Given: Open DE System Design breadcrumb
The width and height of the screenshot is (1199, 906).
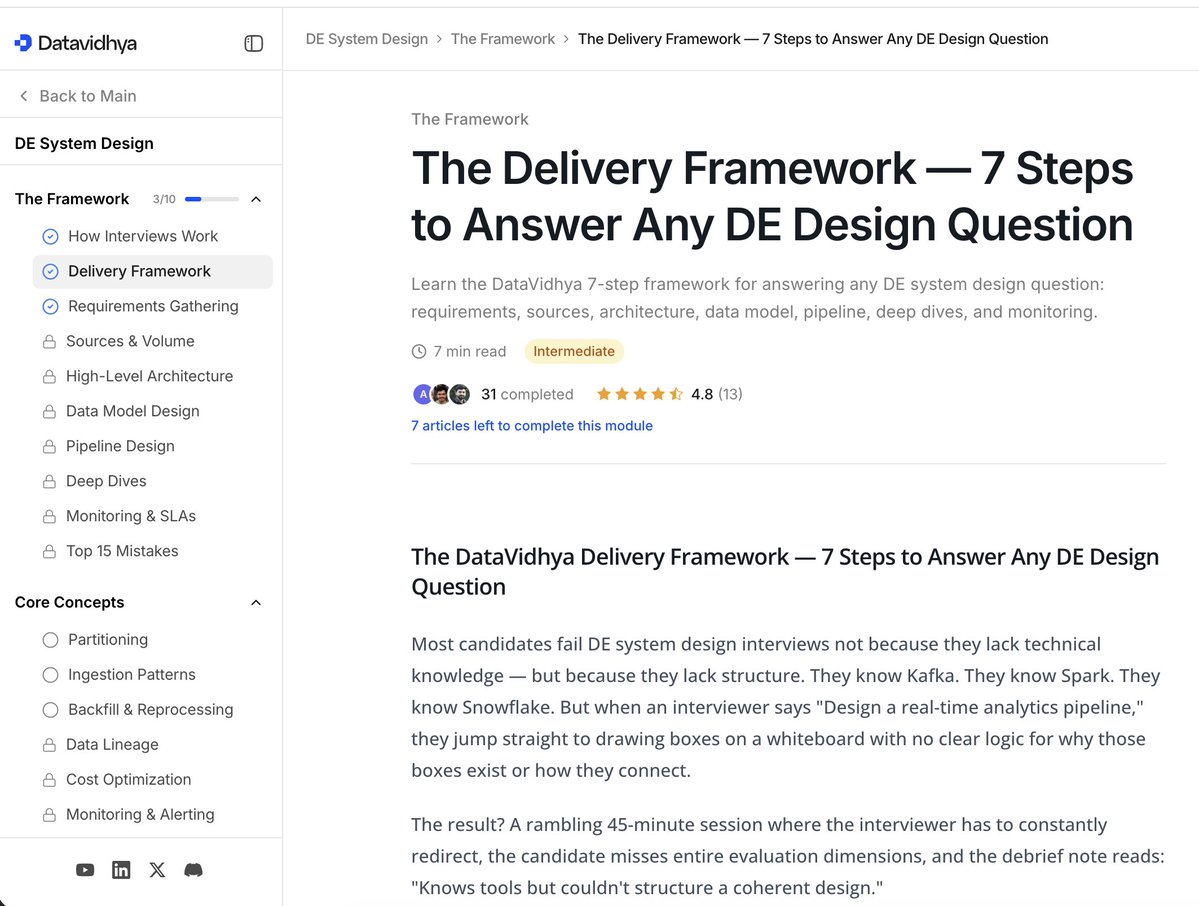Looking at the screenshot, I should (366, 39).
